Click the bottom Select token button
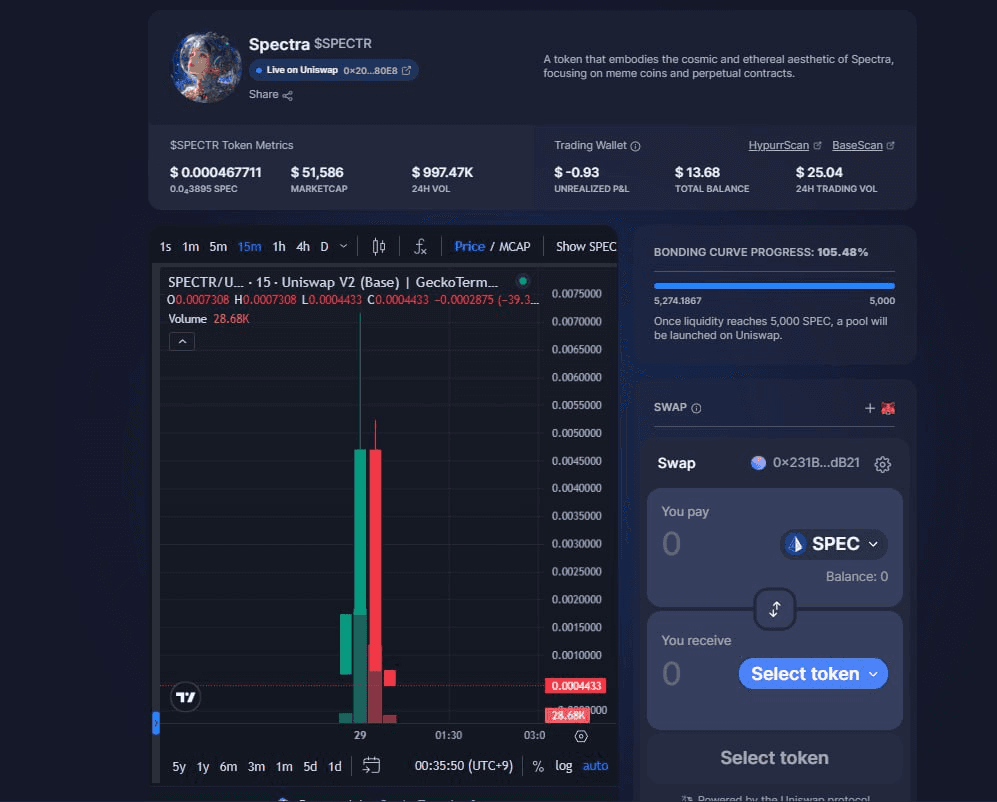 [774, 757]
